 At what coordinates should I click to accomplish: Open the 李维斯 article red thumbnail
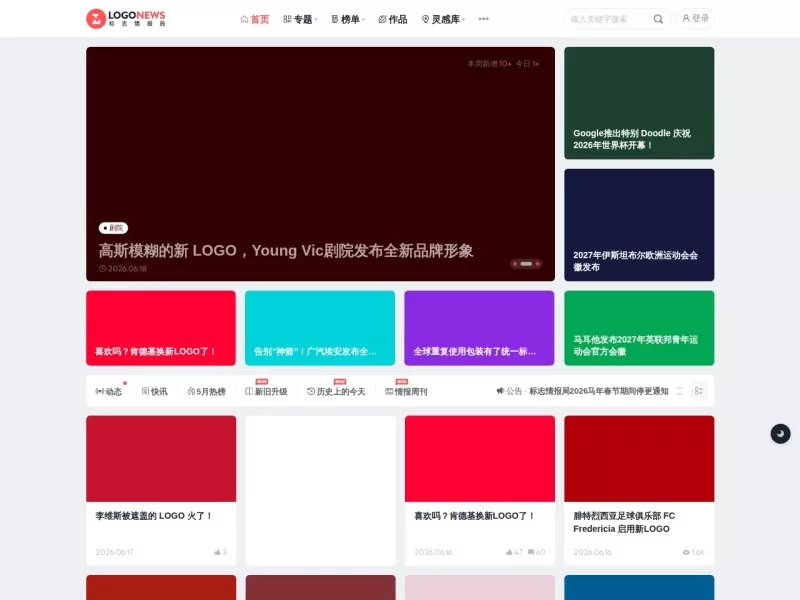(x=161, y=459)
